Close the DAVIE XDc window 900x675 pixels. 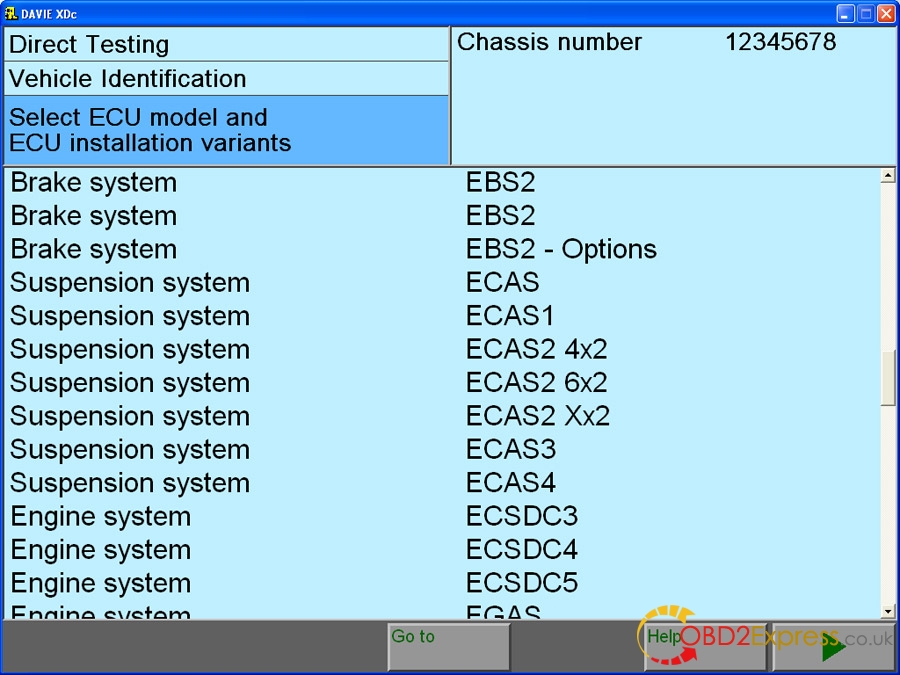886,13
